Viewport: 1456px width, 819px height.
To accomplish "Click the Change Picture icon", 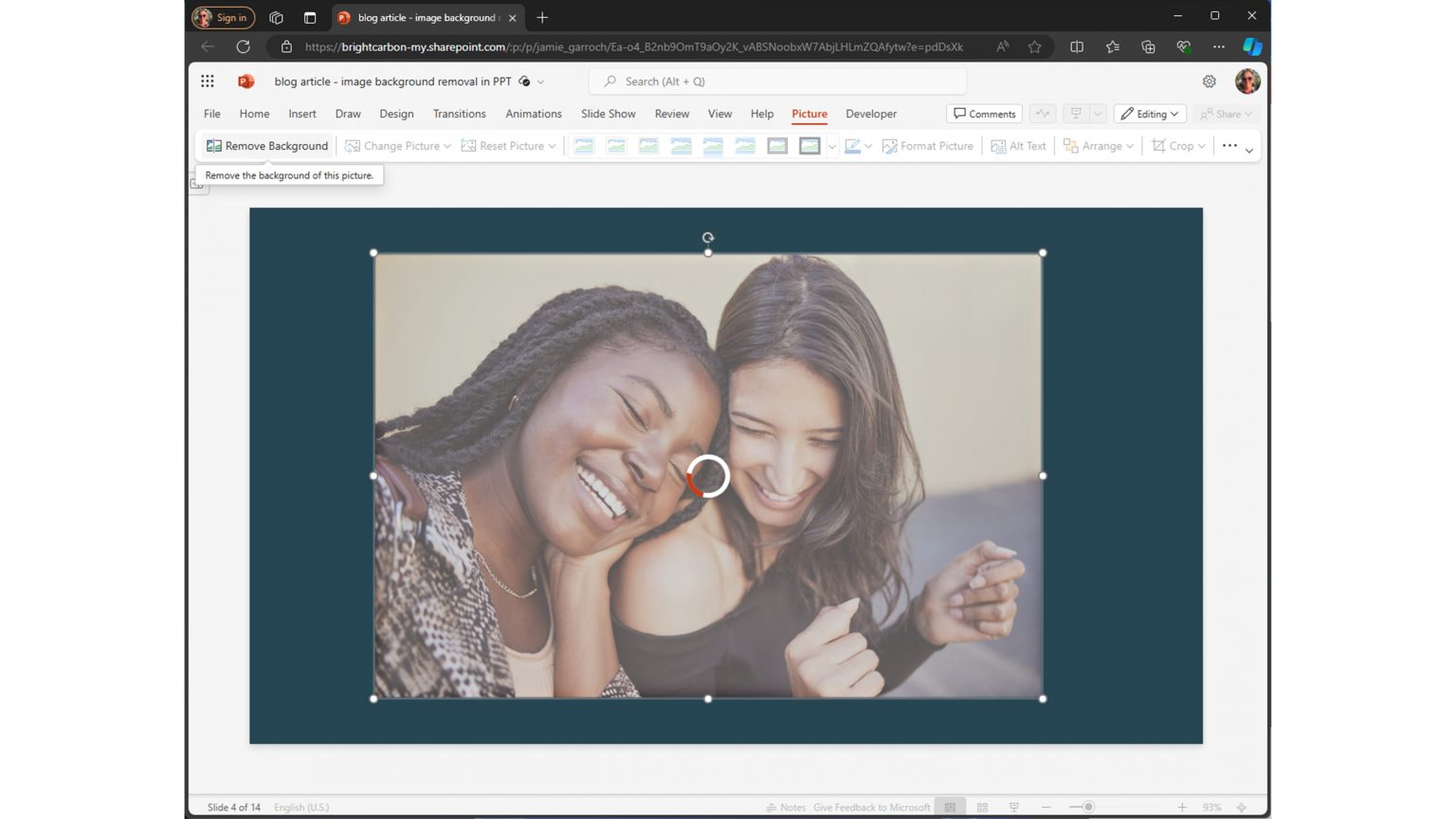I will point(351,145).
